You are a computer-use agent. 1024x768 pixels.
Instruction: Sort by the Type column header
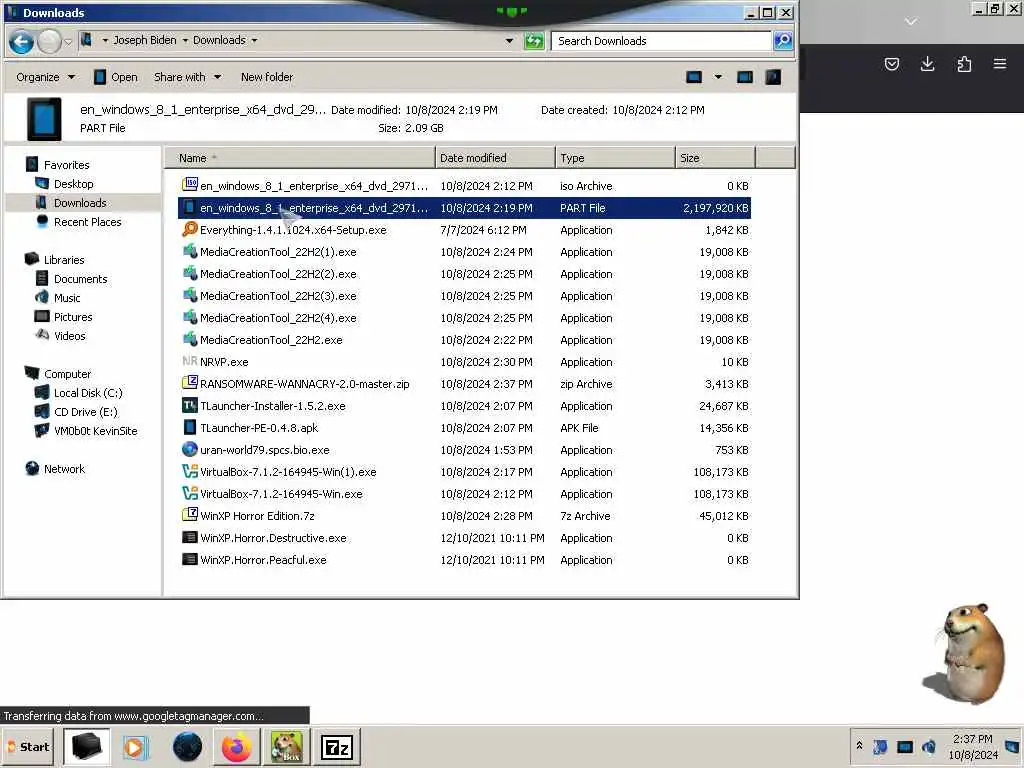point(615,157)
